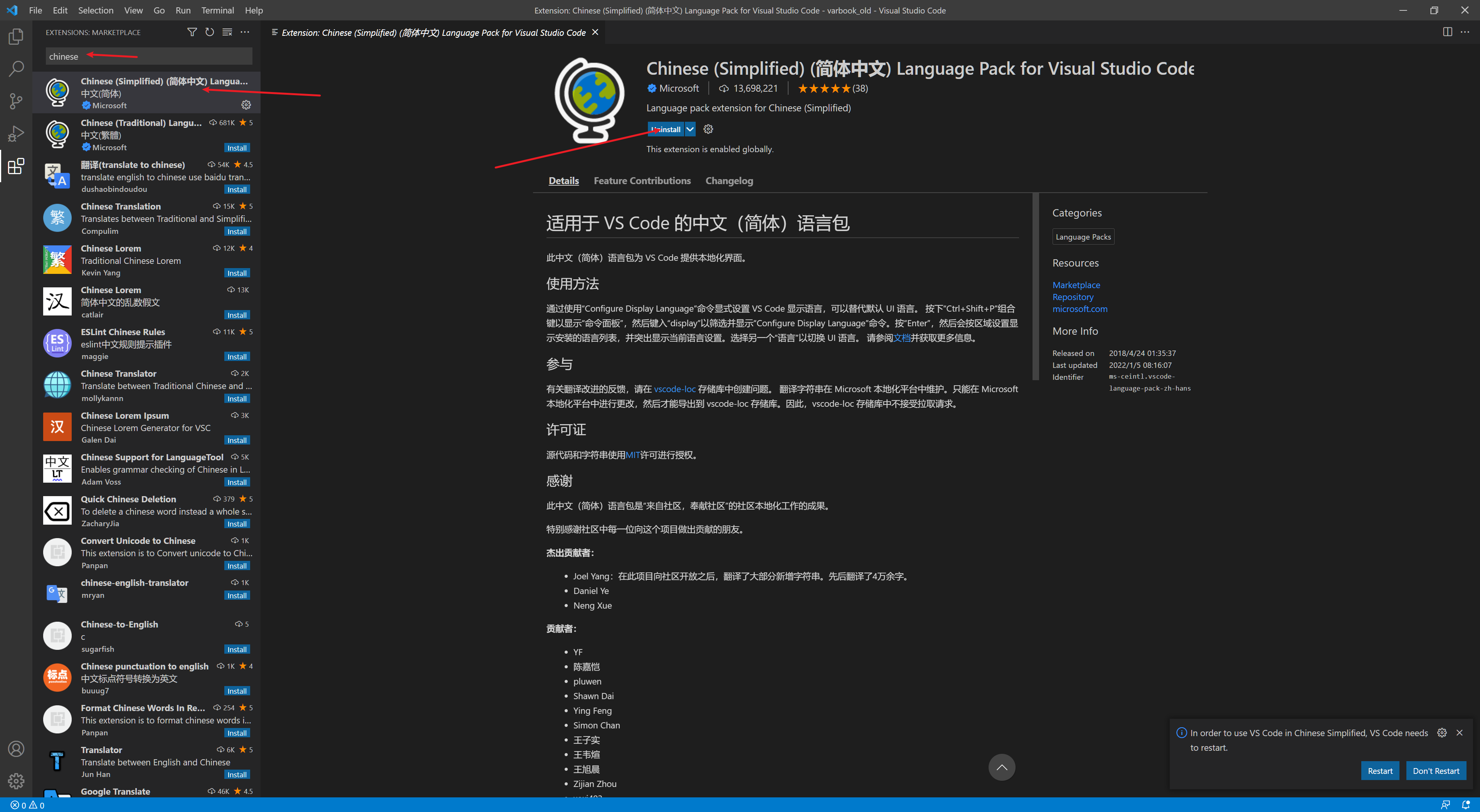Viewport: 1480px width, 812px height.
Task: Open the Terminal menu
Action: coord(217,10)
